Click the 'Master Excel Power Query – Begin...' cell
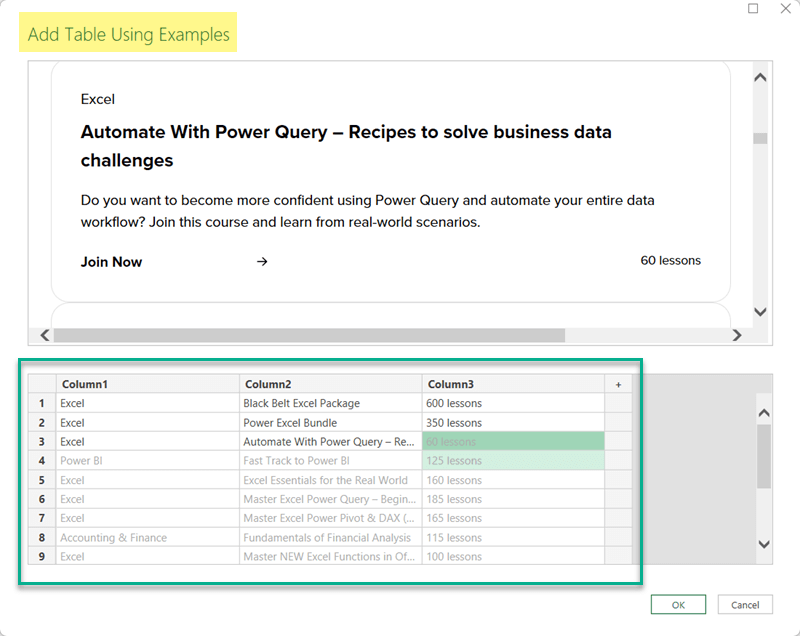The image size is (800, 636). pyautogui.click(x=331, y=499)
